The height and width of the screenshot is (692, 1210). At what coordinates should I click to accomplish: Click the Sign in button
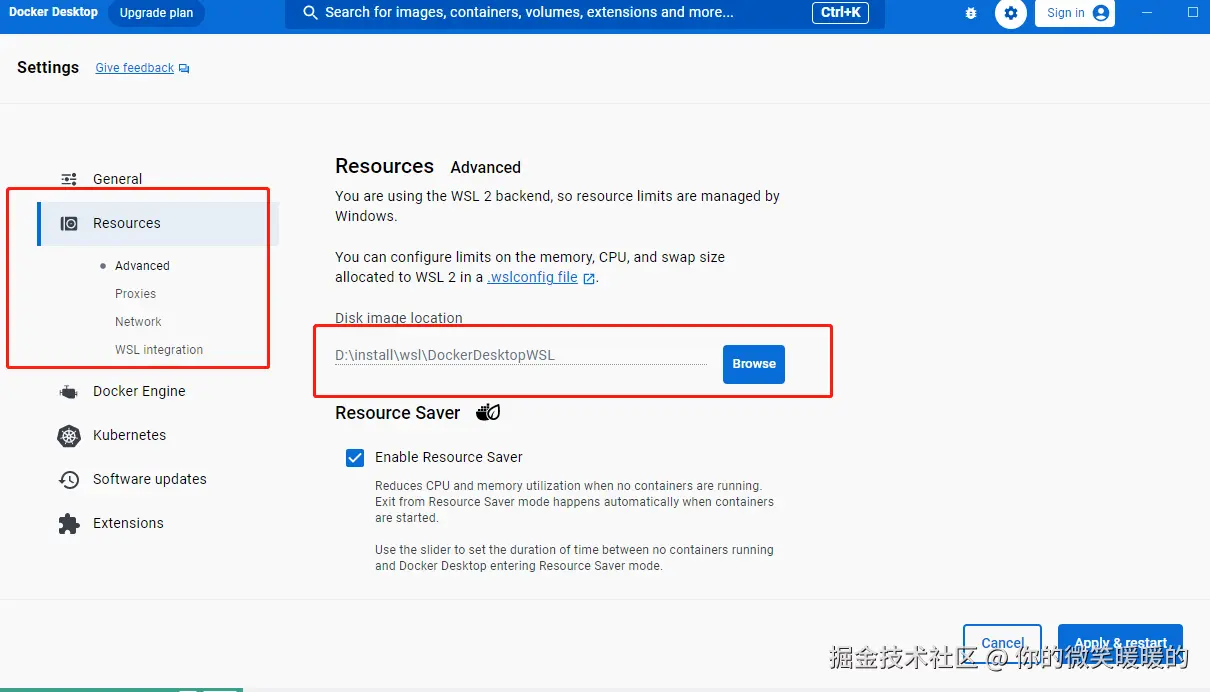click(x=1075, y=13)
